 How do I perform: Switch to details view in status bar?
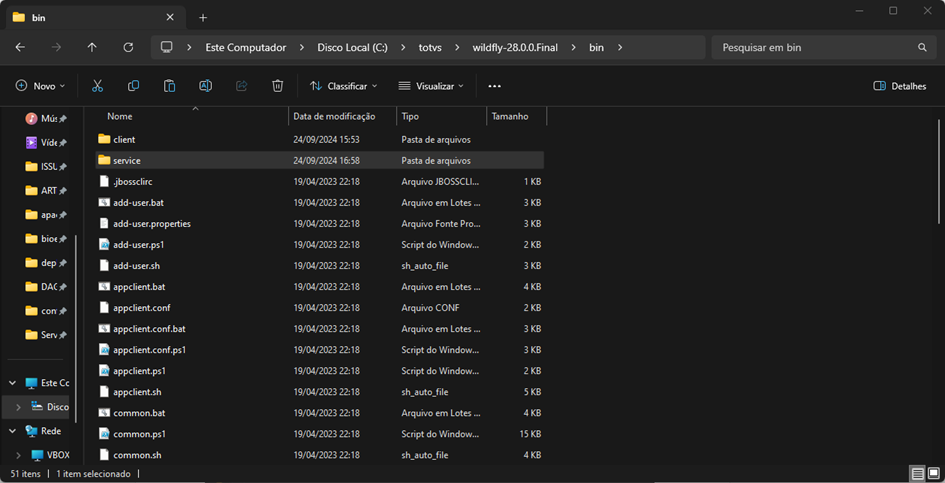point(917,473)
